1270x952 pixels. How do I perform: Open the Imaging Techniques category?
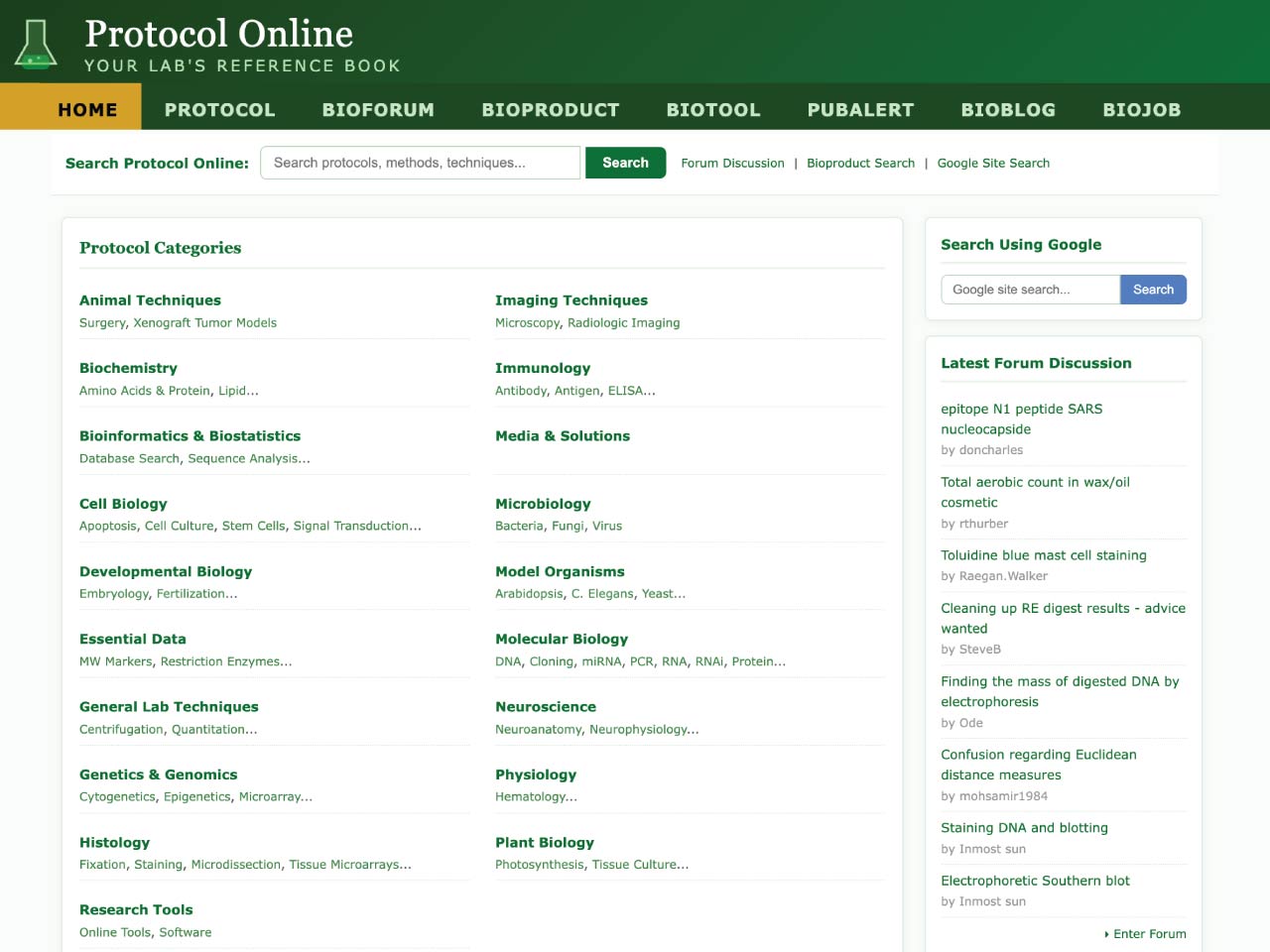(x=571, y=300)
